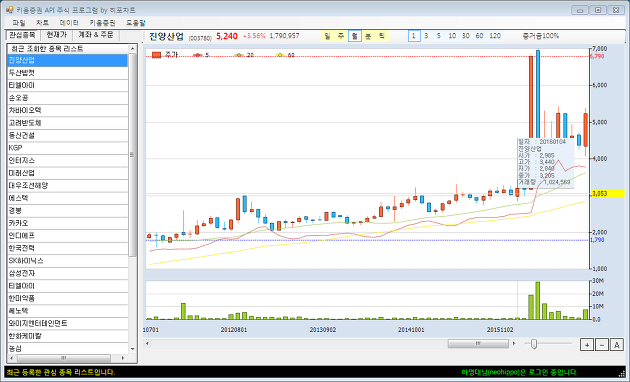Click the 5,240 current price value

click(227, 36)
